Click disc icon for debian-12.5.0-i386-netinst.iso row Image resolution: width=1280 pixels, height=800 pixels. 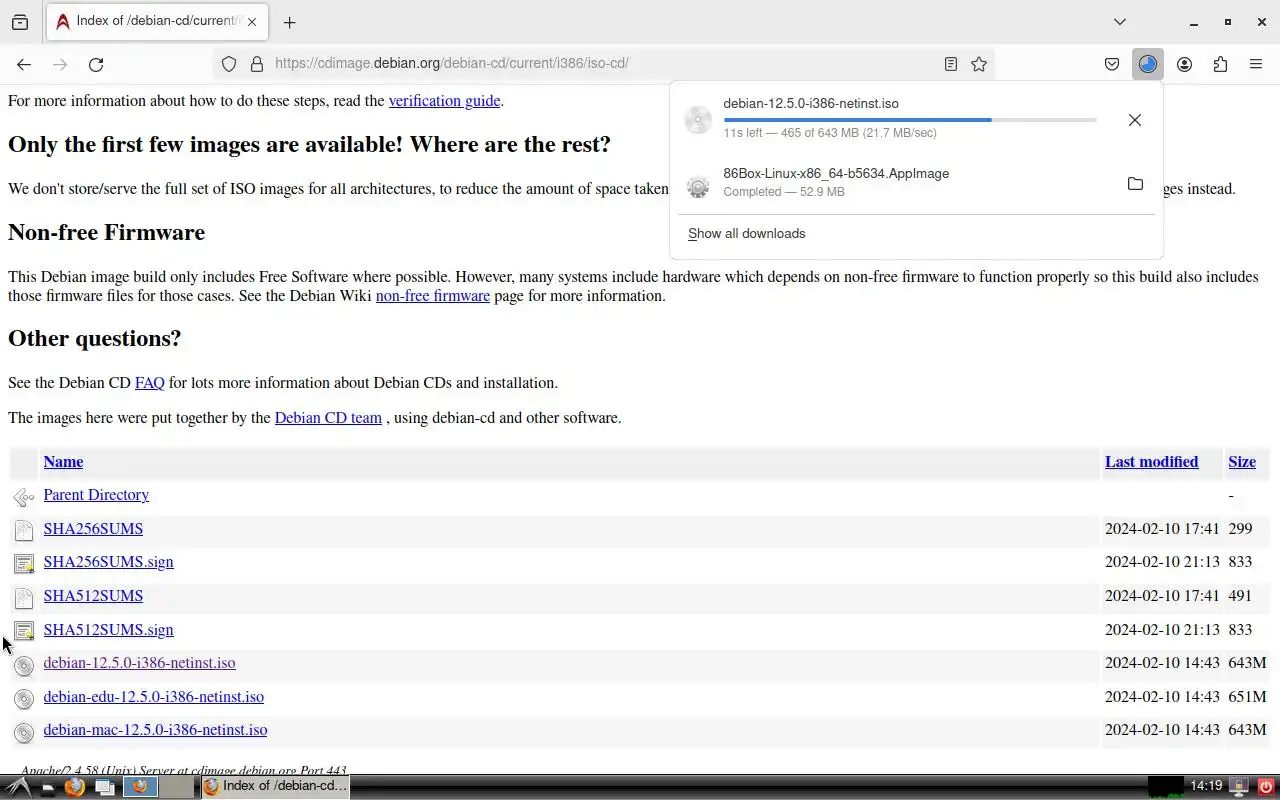click(24, 665)
